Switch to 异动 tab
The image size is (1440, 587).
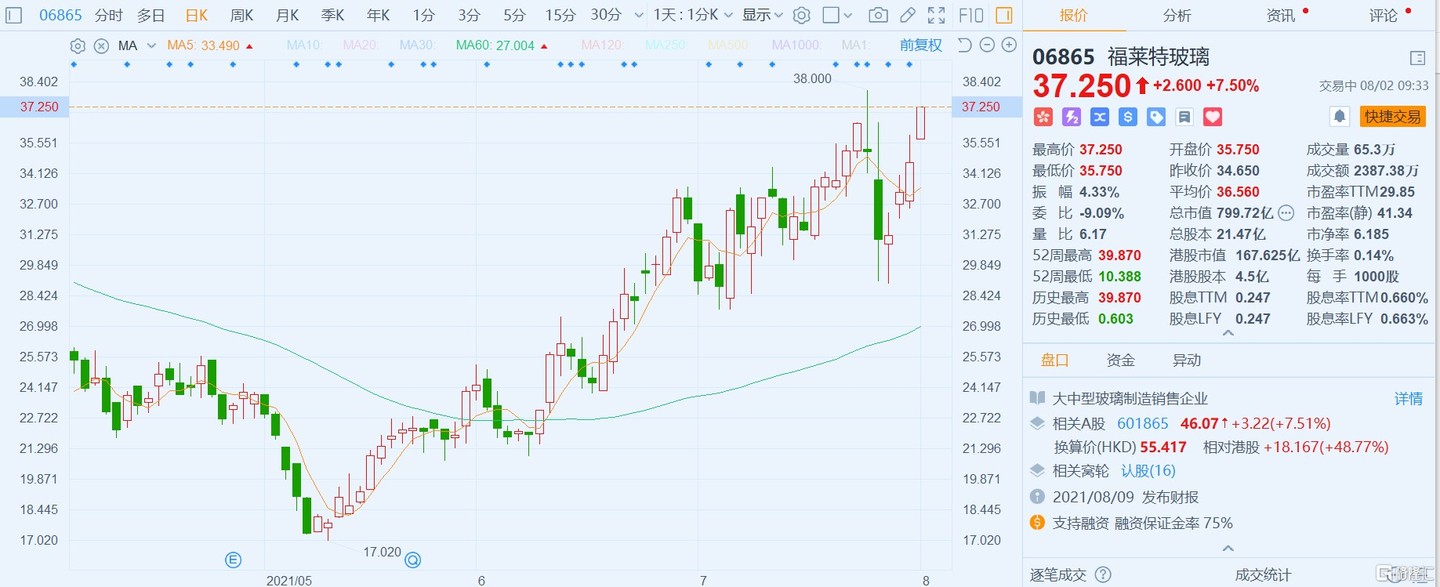click(x=1186, y=360)
